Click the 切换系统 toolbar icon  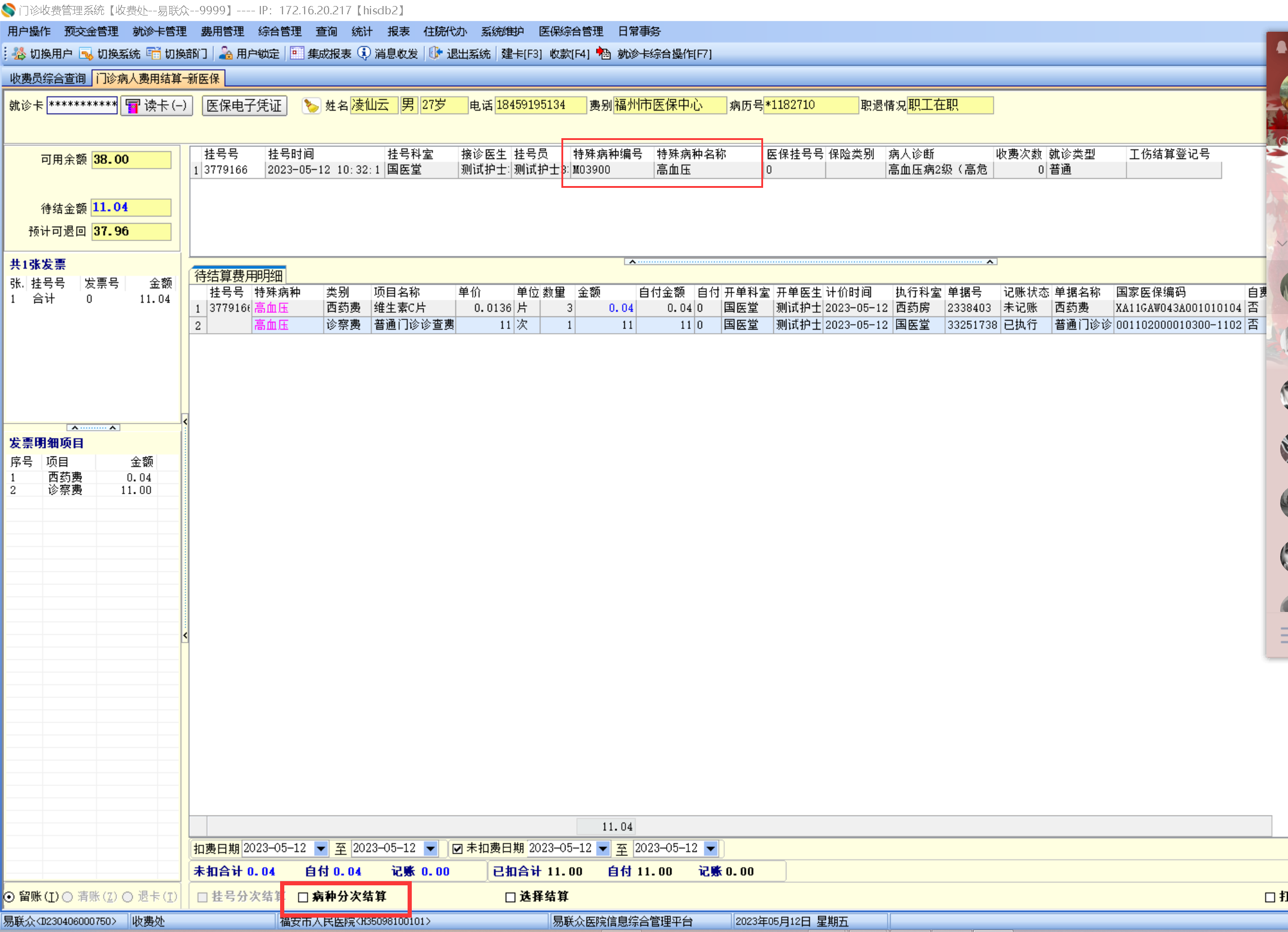(86, 54)
